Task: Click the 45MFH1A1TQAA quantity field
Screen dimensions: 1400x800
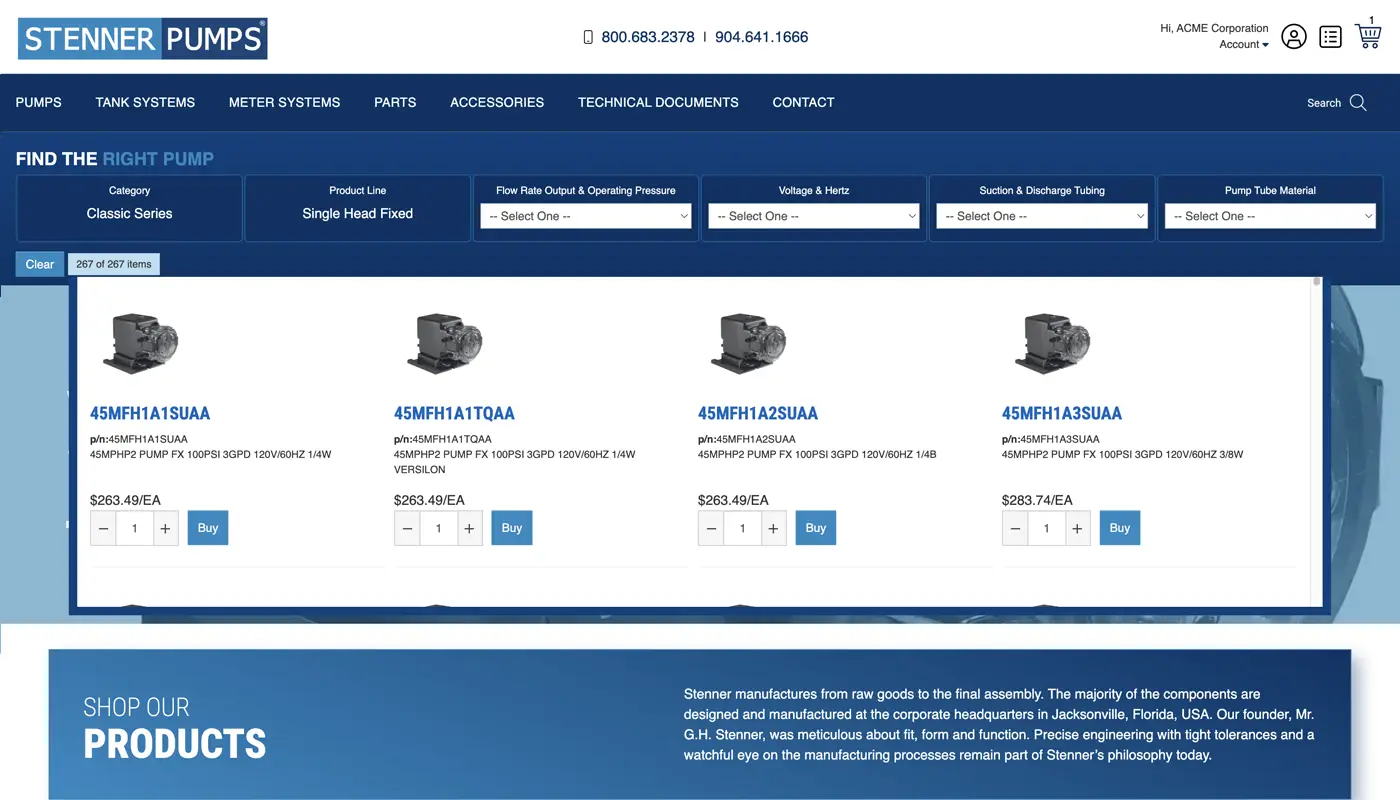Action: click(x=439, y=528)
